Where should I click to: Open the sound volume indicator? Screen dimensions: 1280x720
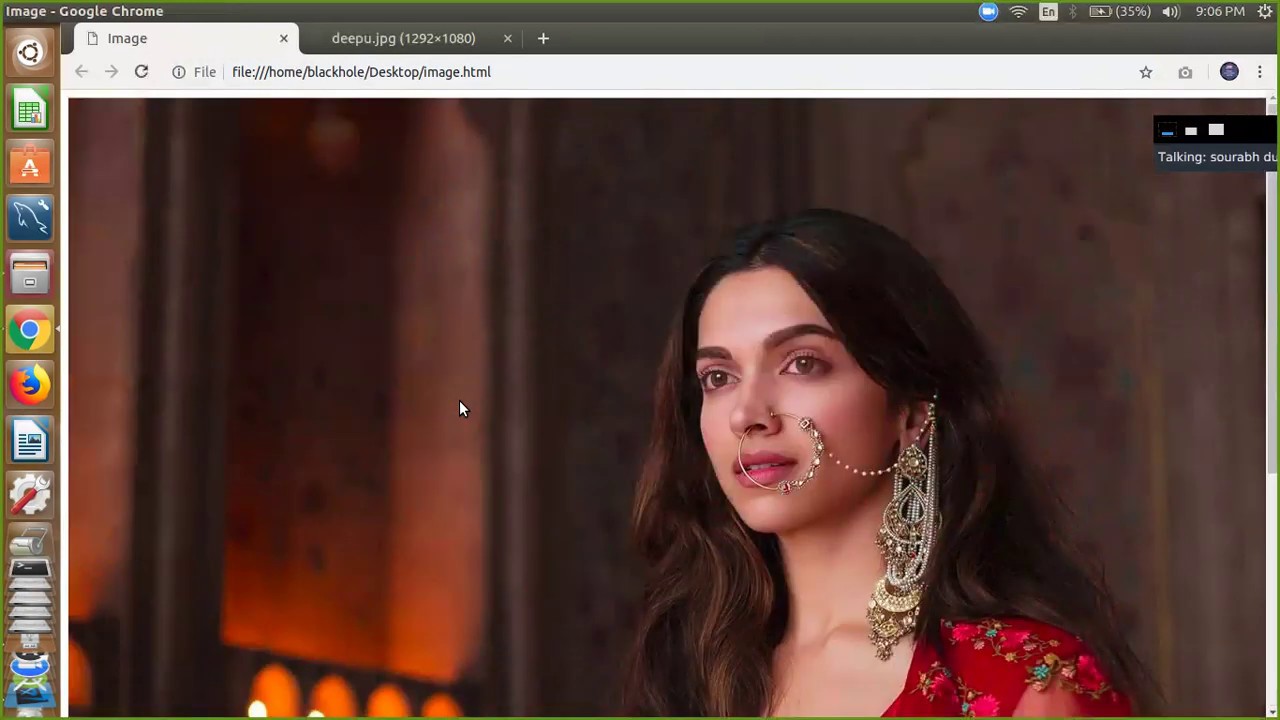pyautogui.click(x=1171, y=12)
